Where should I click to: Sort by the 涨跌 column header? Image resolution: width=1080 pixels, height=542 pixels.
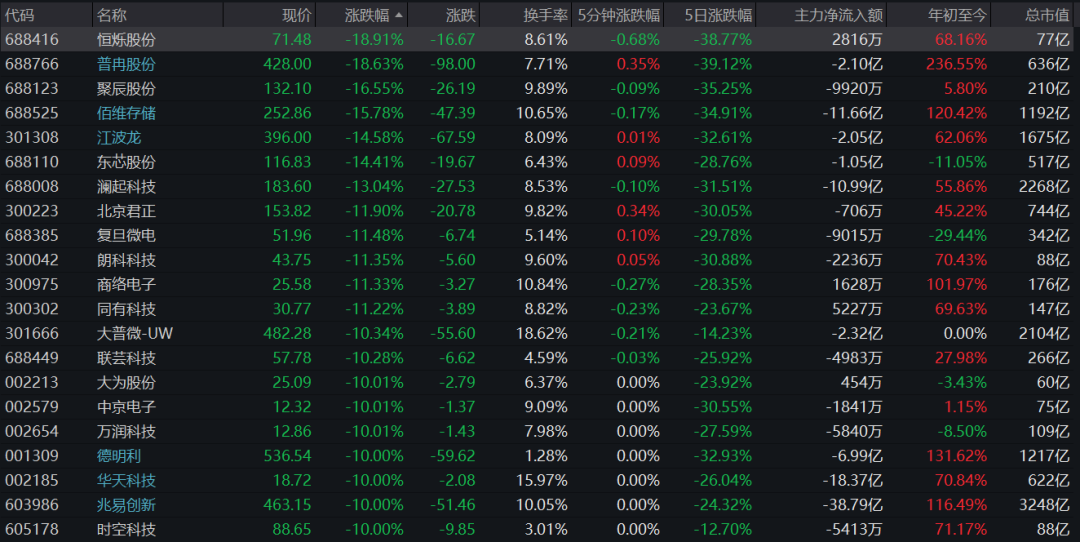pos(461,15)
